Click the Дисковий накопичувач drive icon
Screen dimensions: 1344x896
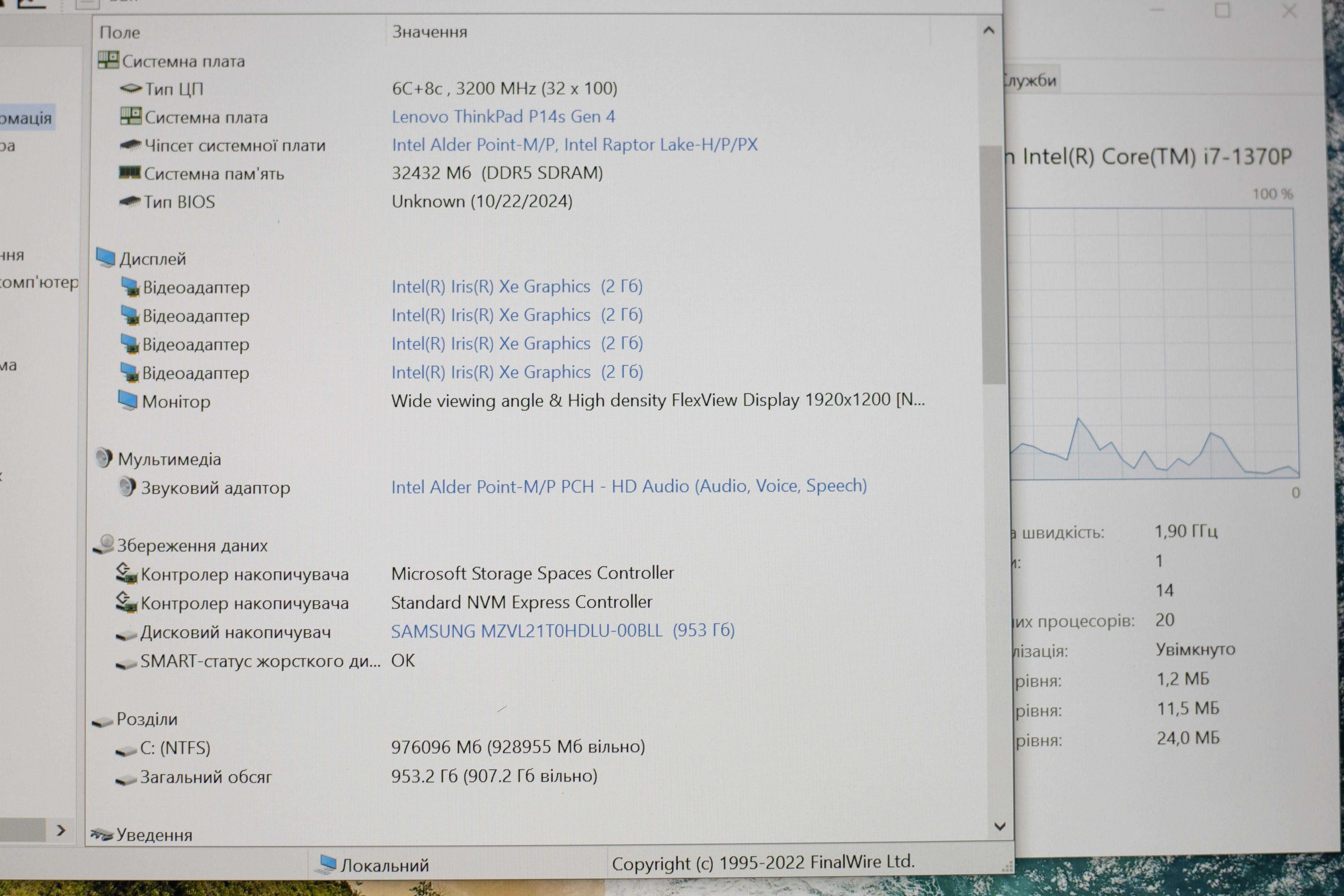[126, 634]
